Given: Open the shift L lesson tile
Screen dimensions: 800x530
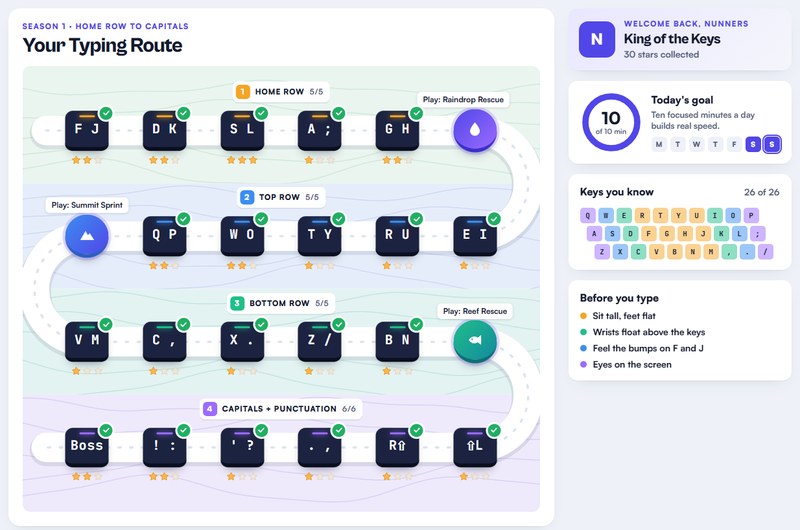Looking at the screenshot, I should [x=475, y=447].
